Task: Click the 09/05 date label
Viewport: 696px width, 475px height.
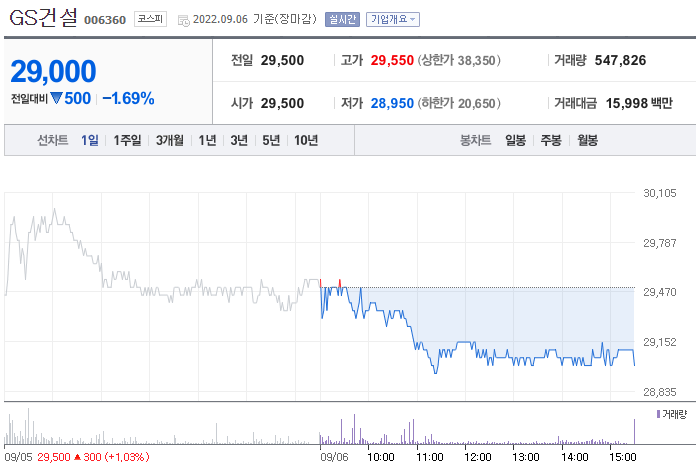Action: point(18,457)
